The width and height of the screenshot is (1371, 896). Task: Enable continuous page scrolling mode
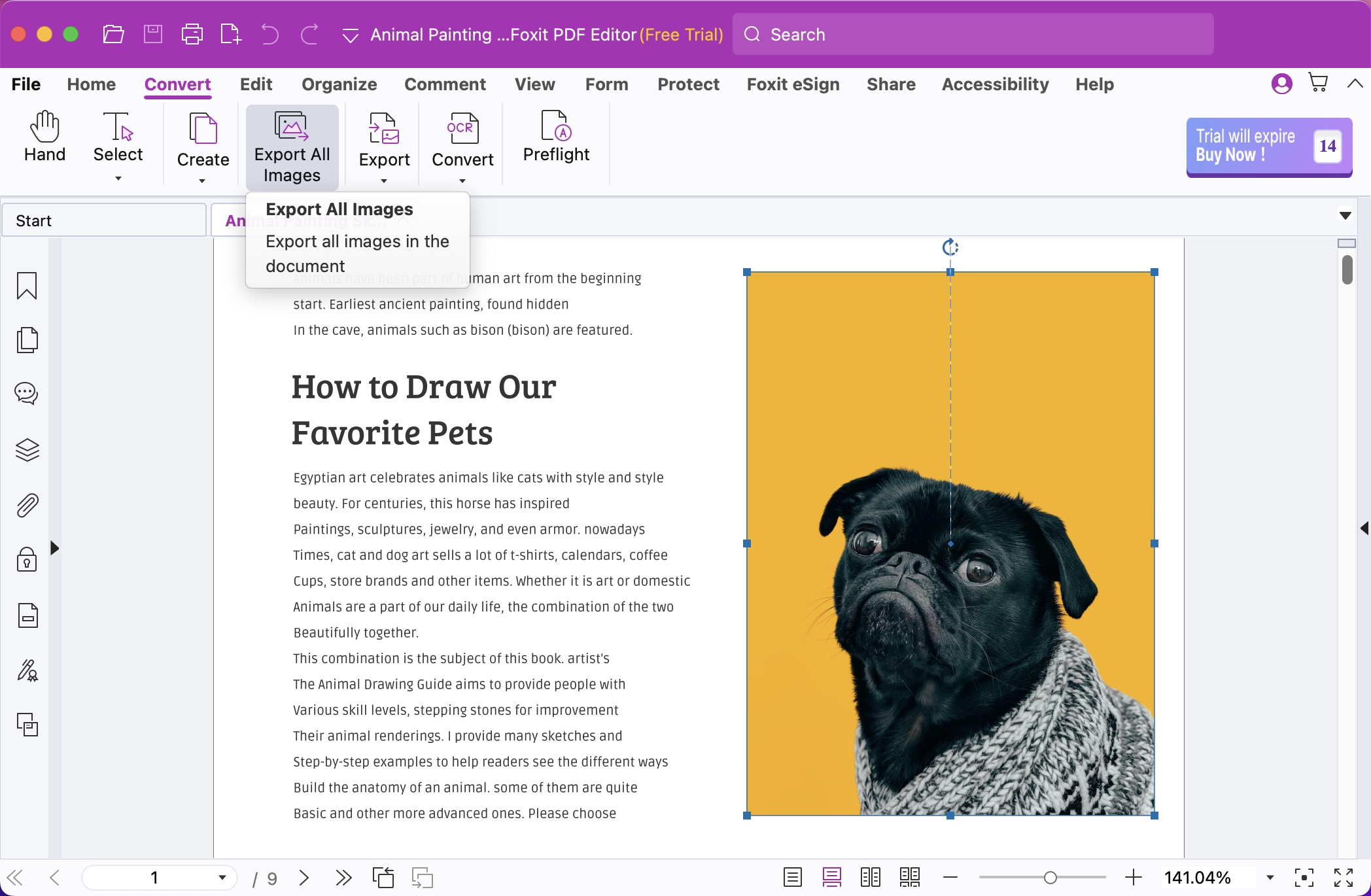click(x=831, y=877)
